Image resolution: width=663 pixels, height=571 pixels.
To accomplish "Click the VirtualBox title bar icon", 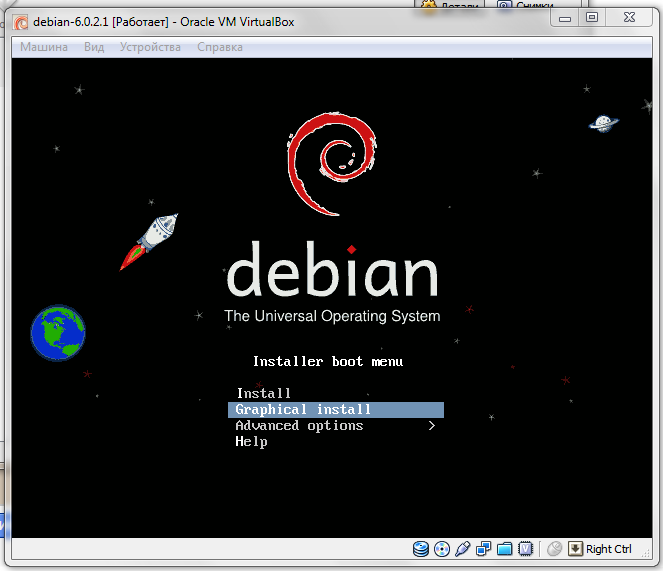I will coord(20,22).
